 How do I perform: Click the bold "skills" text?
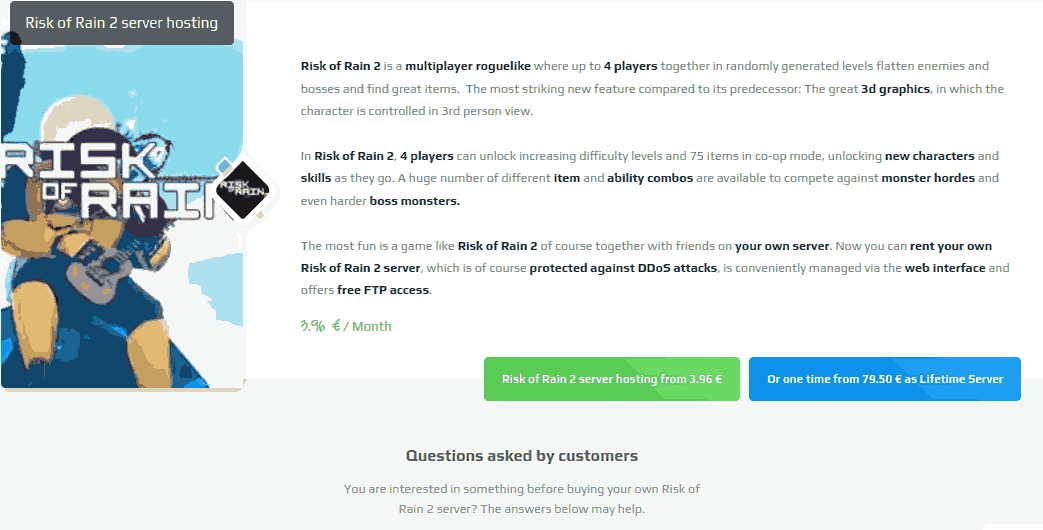pos(316,178)
